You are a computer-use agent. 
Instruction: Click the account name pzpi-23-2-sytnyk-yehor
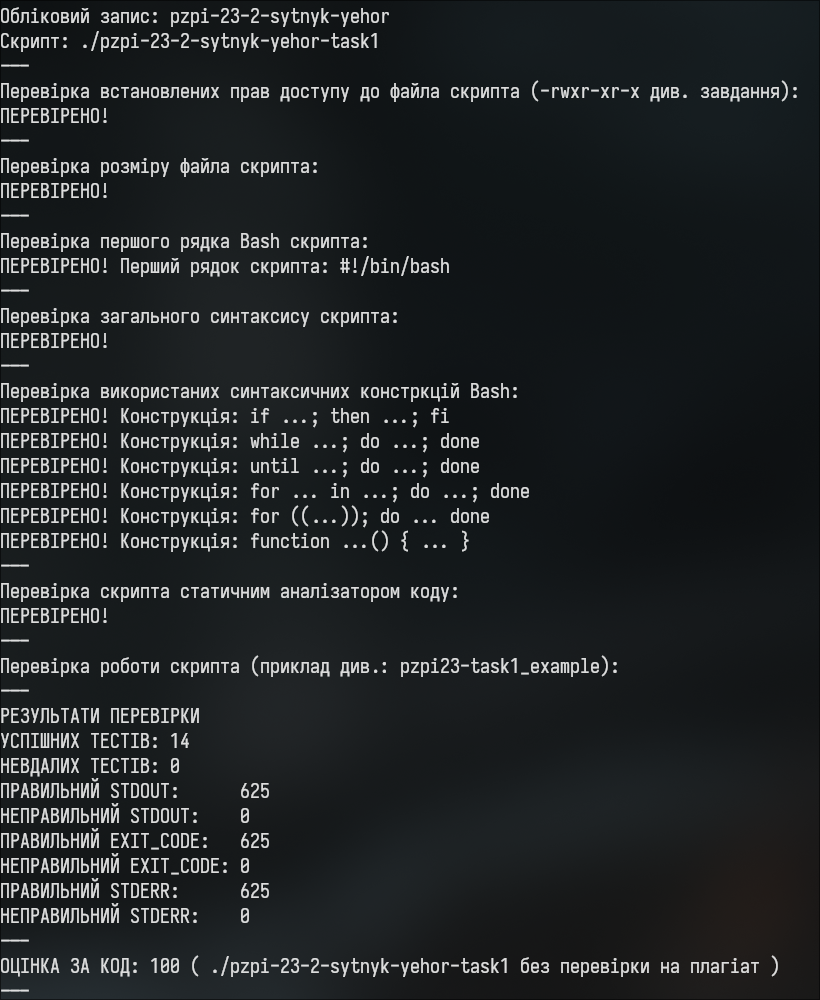[279, 17]
